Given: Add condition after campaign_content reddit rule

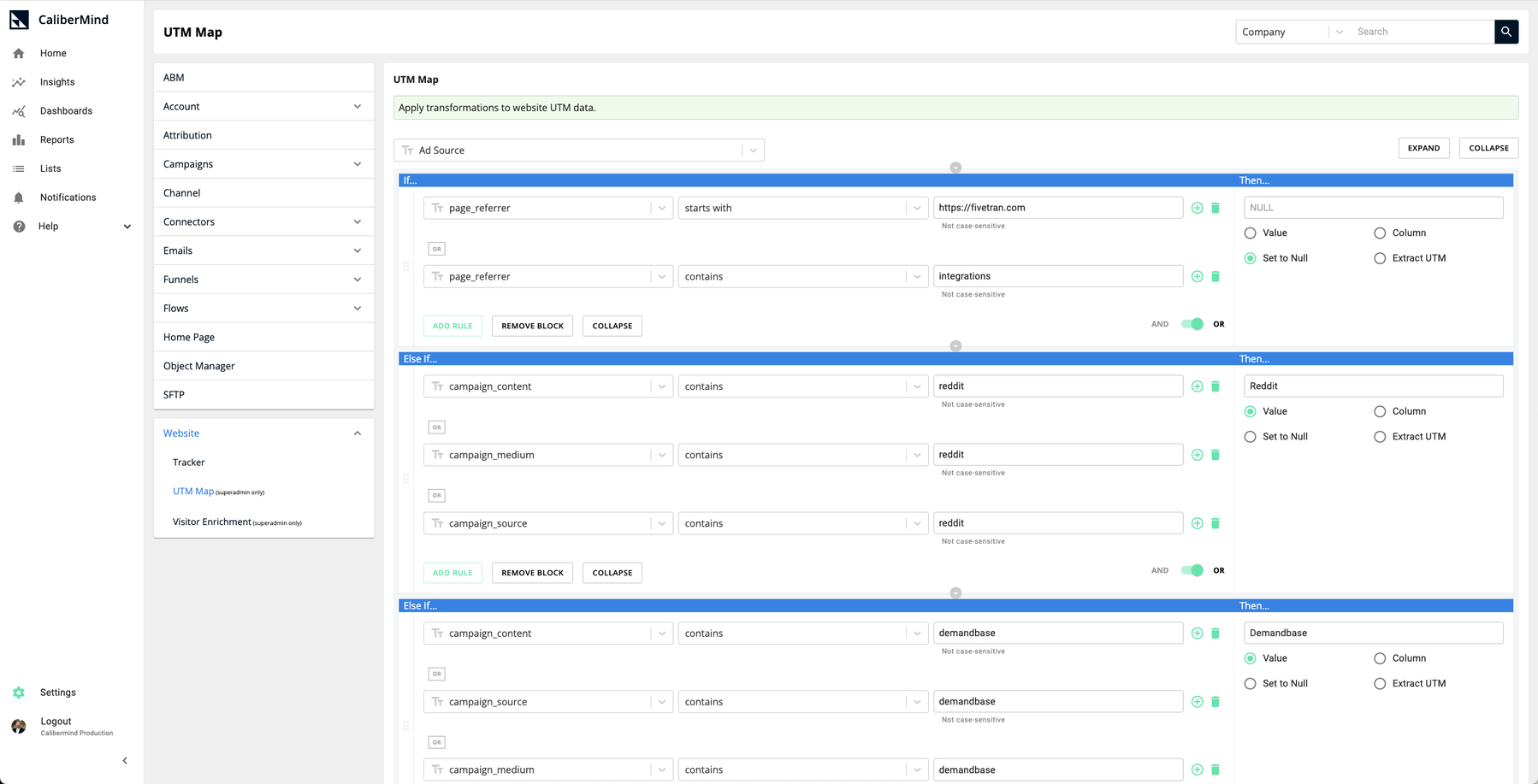Looking at the screenshot, I should click(x=1197, y=386).
